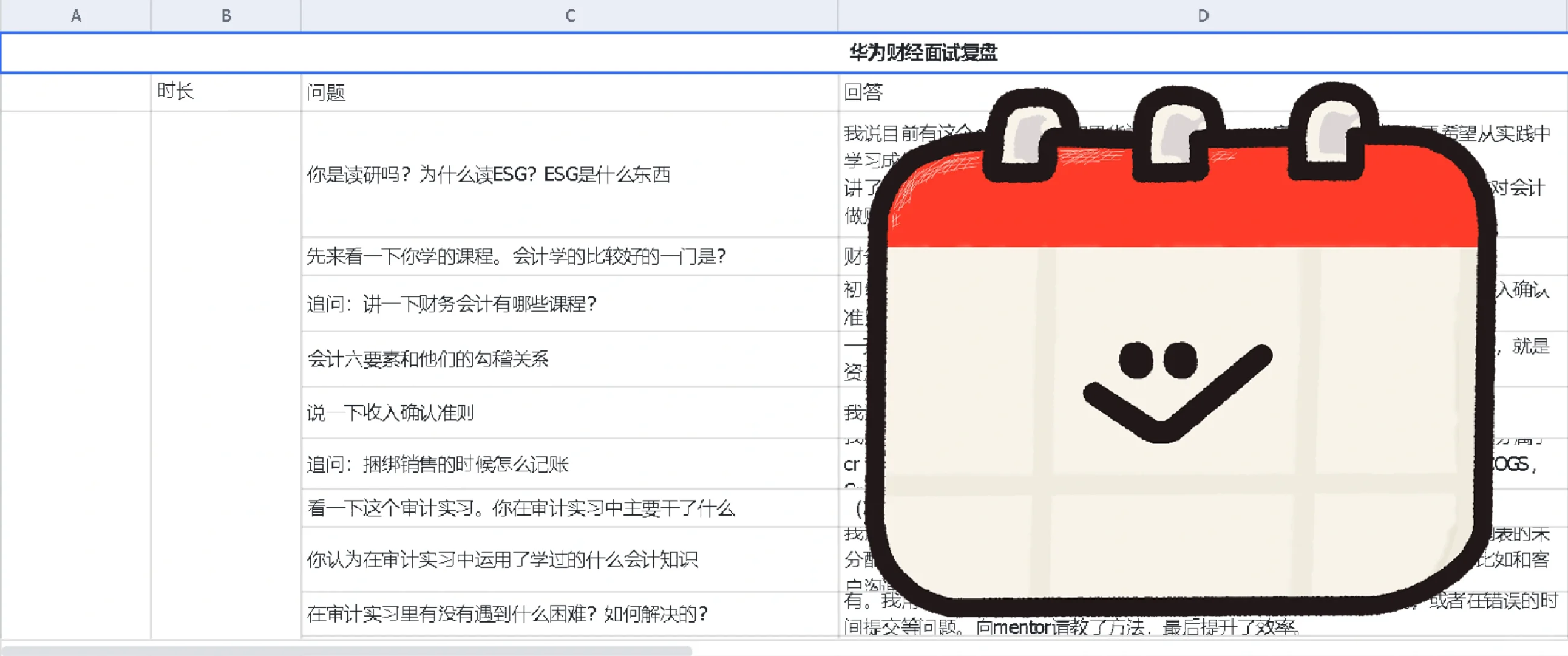The height and width of the screenshot is (656, 1568).
Task: Select column D header
Action: tap(1202, 16)
